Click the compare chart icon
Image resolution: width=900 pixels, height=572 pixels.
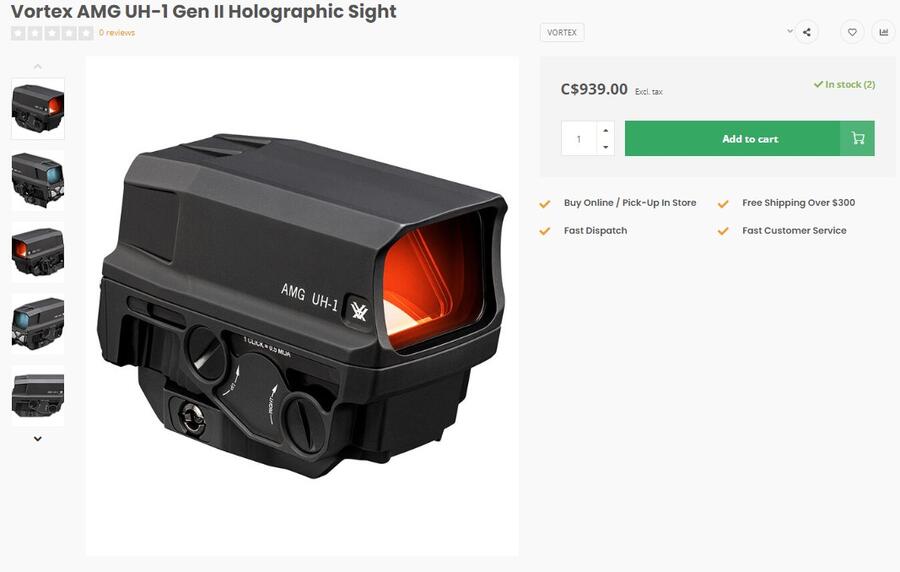tap(883, 32)
